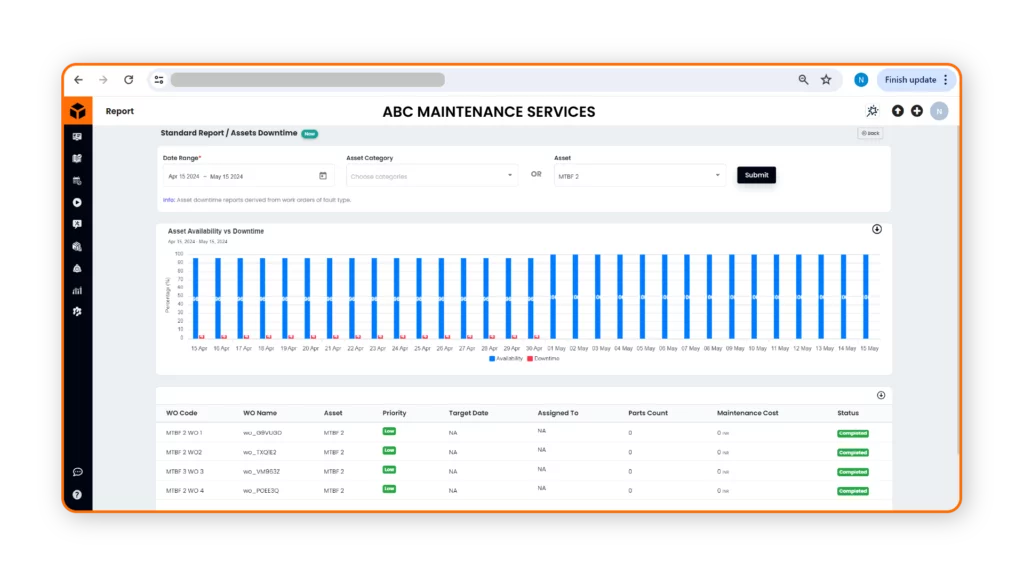This screenshot has height=576, width=1024.
Task: Click the Date Range input field
Action: pyautogui.click(x=248, y=176)
